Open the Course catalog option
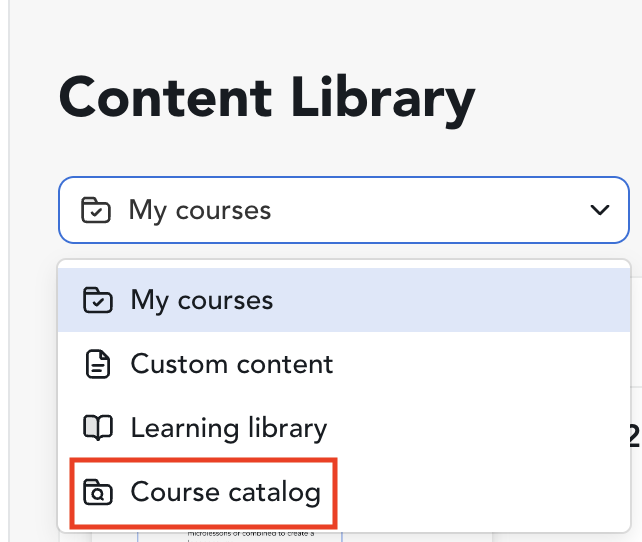Screen dimensions: 642x542 (344, 492)
